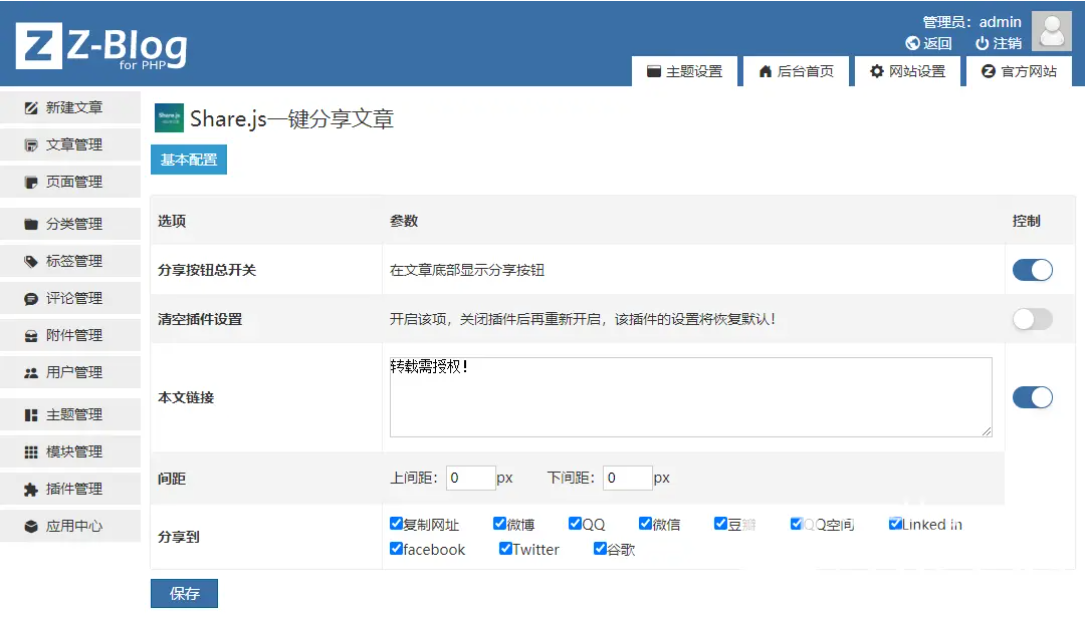Click the 保存 save button
The image size is (1086, 619).
click(x=184, y=594)
